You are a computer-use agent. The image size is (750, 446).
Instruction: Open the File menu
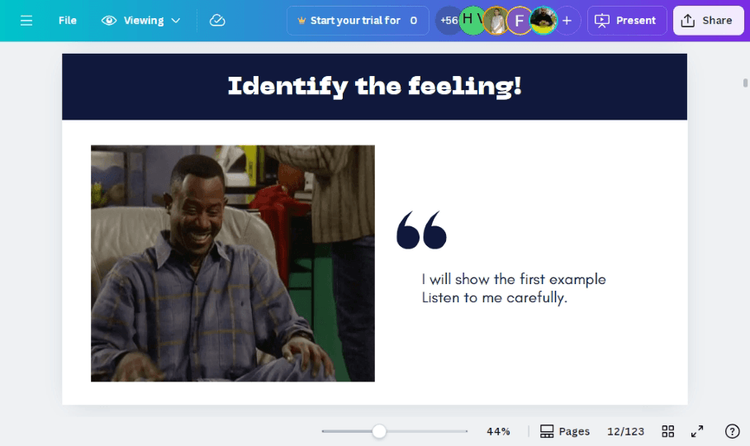tap(67, 21)
